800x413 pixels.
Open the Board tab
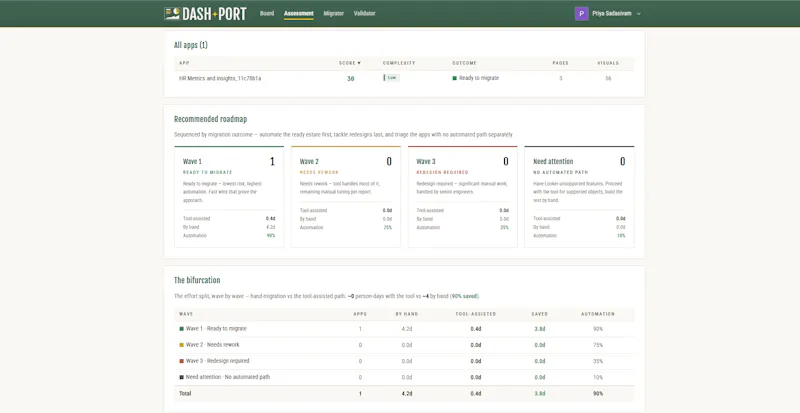267,13
